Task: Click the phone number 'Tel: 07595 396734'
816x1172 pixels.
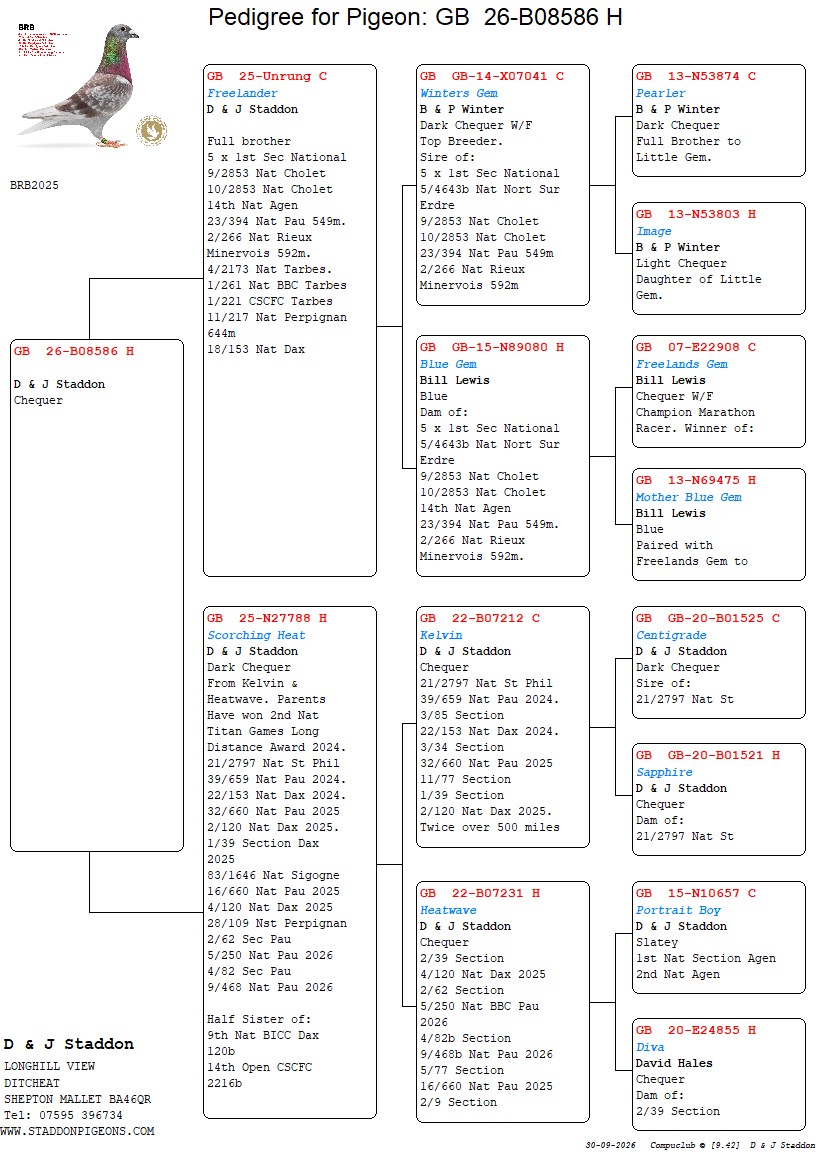Action: tap(64, 1115)
